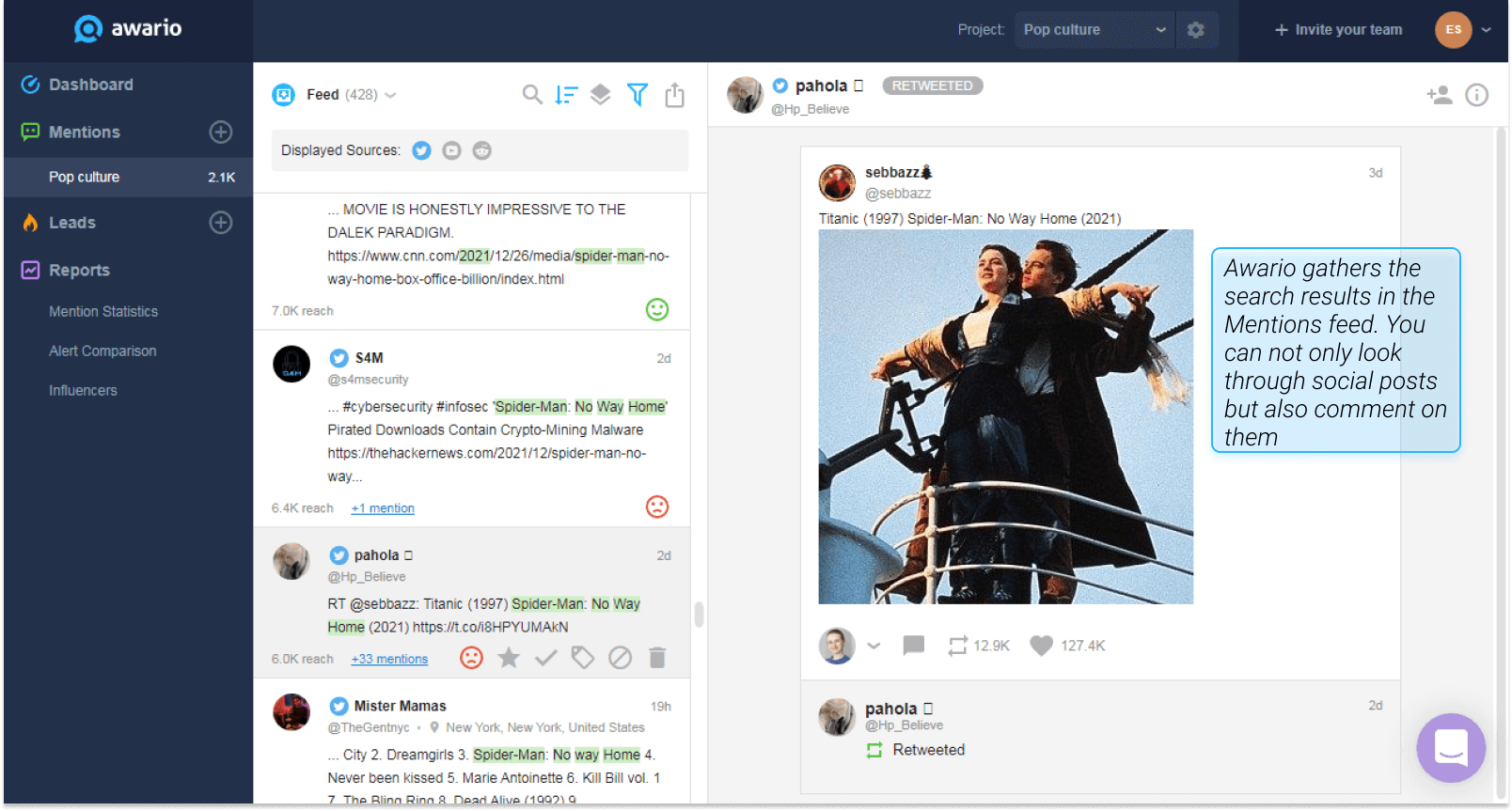This screenshot has width=1512, height=811.
Task: Select the S4M mention
Action: coord(472,429)
